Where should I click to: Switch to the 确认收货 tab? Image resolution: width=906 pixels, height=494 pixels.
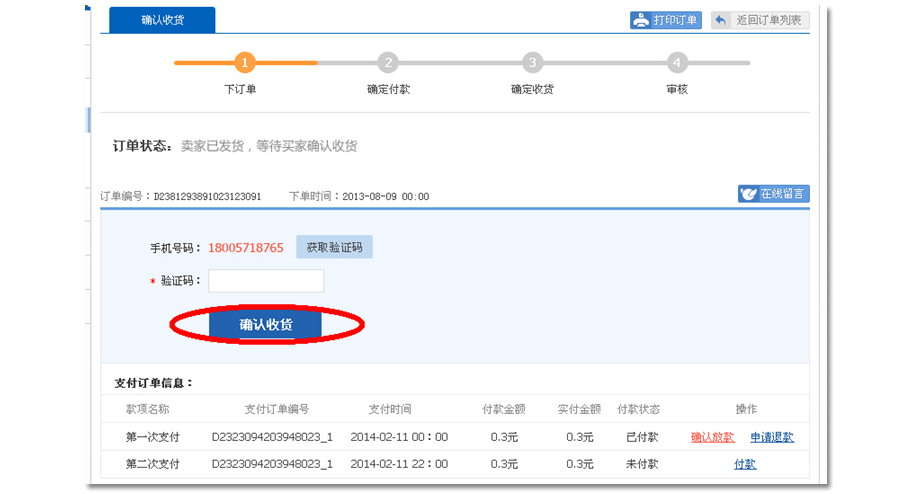pos(162,20)
